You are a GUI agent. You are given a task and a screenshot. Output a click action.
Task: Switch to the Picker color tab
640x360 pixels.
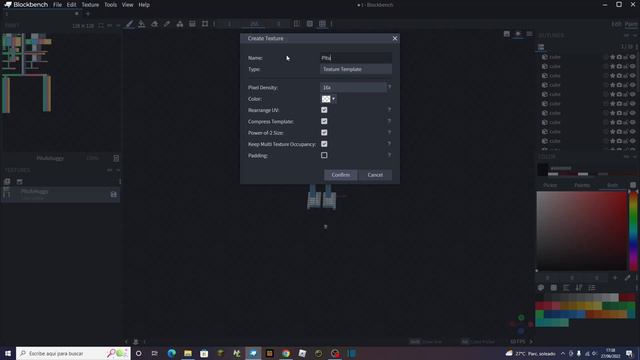550,185
